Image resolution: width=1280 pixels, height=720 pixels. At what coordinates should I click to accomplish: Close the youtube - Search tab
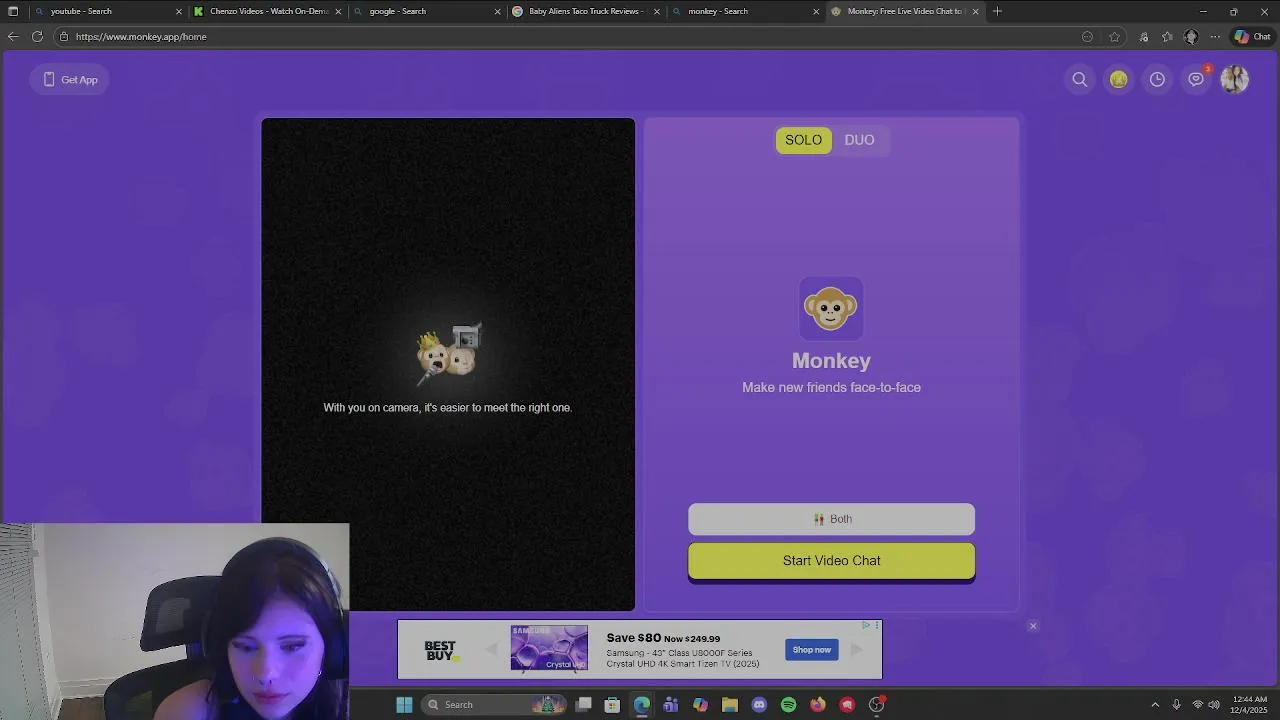click(x=179, y=12)
